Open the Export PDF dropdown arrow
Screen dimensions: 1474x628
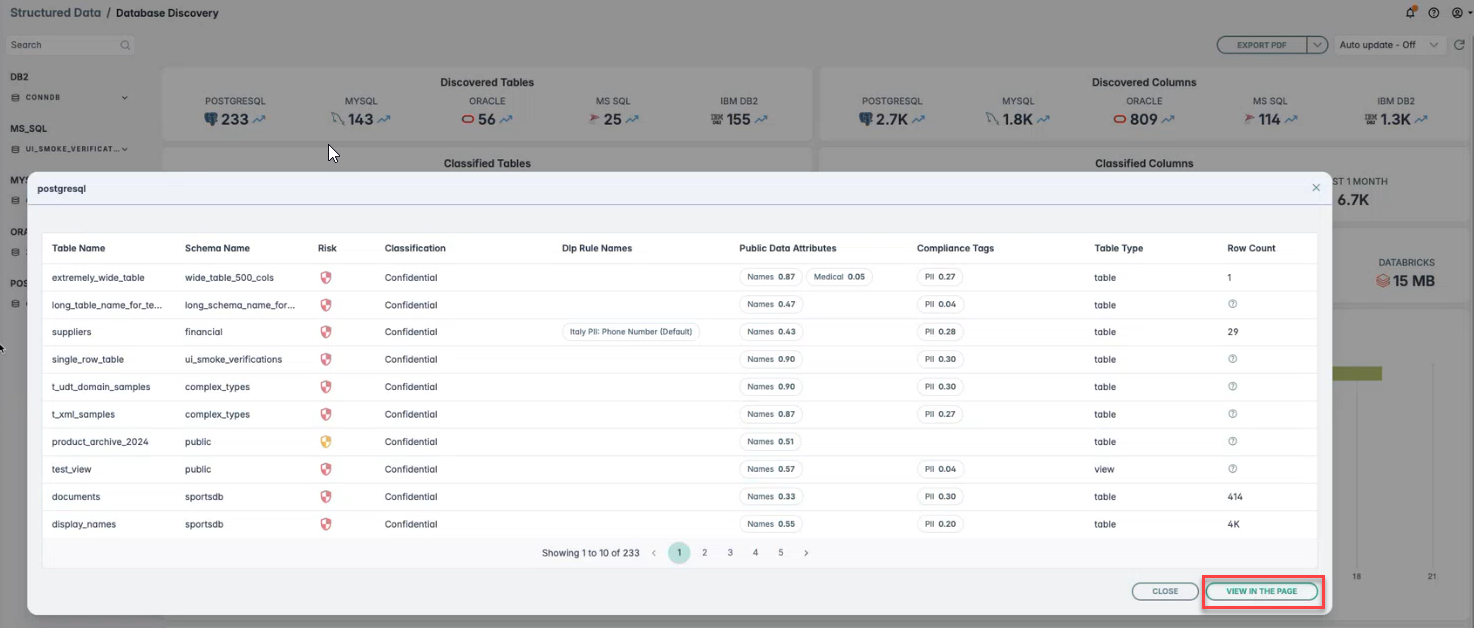(1318, 45)
